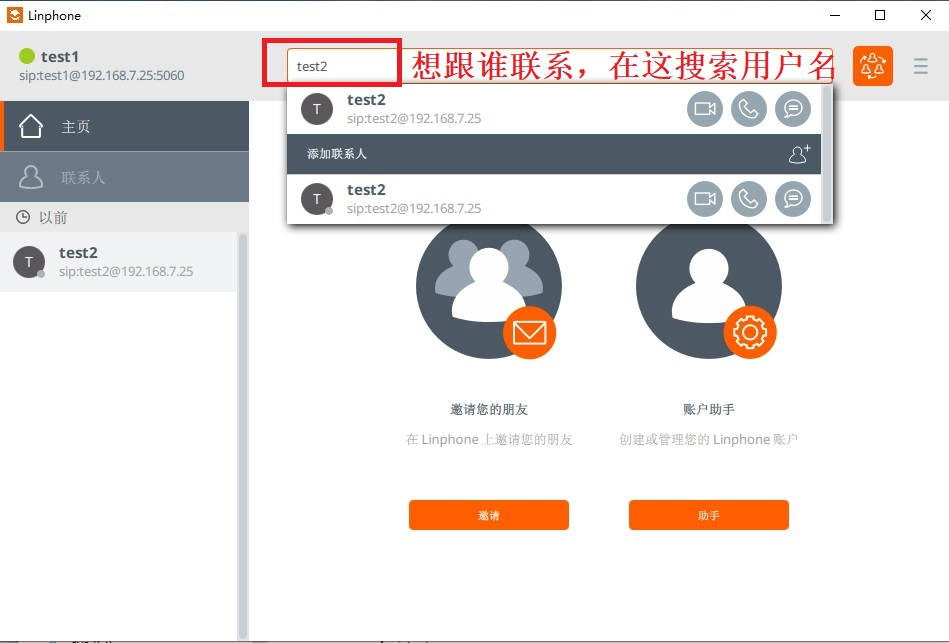
Task: Open a chat with test2
Action: coord(793,109)
